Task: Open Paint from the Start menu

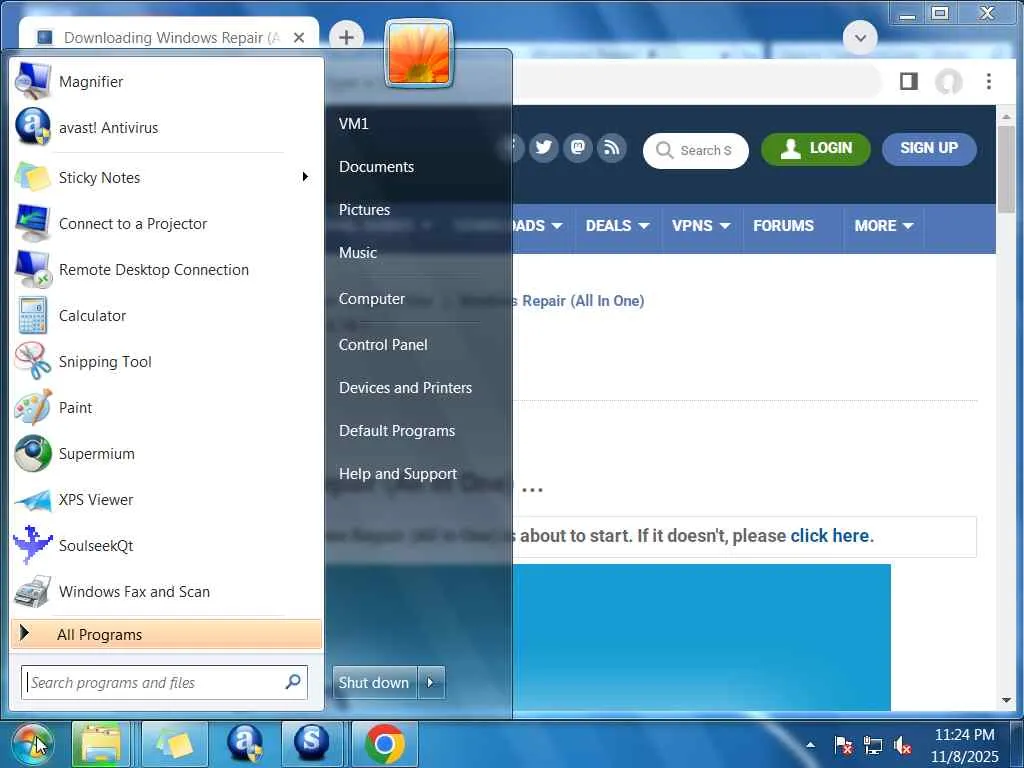Action: point(167,408)
